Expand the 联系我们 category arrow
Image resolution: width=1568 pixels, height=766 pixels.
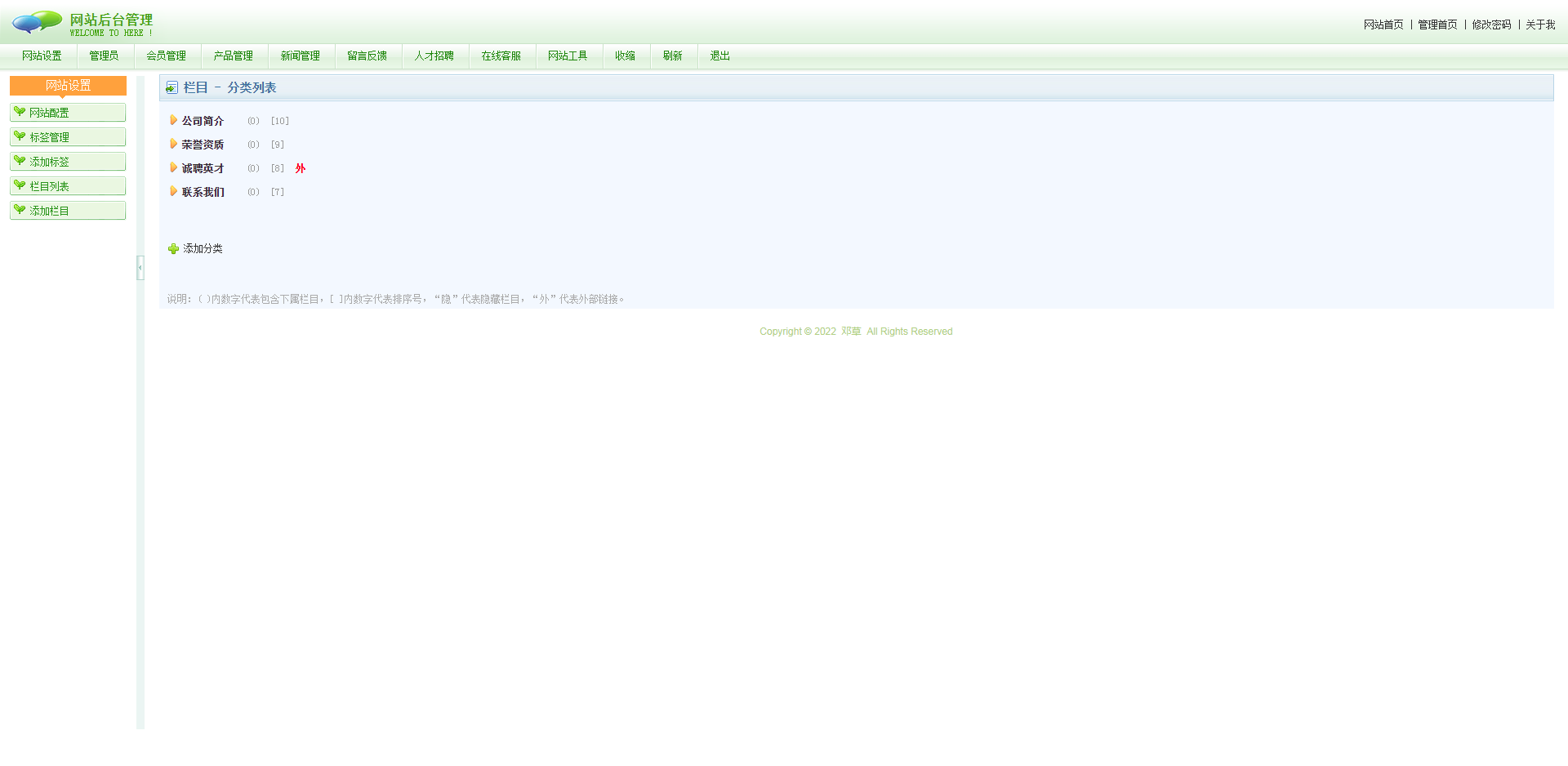tap(173, 191)
